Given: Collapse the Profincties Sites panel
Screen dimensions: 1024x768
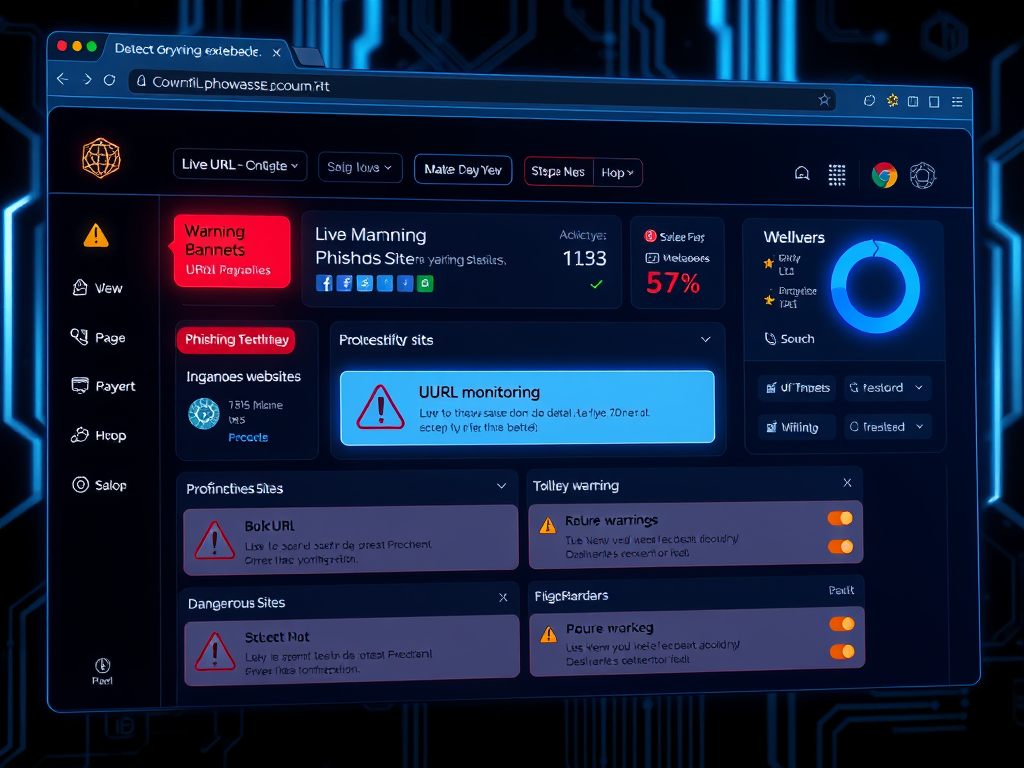Looking at the screenshot, I should point(503,488).
